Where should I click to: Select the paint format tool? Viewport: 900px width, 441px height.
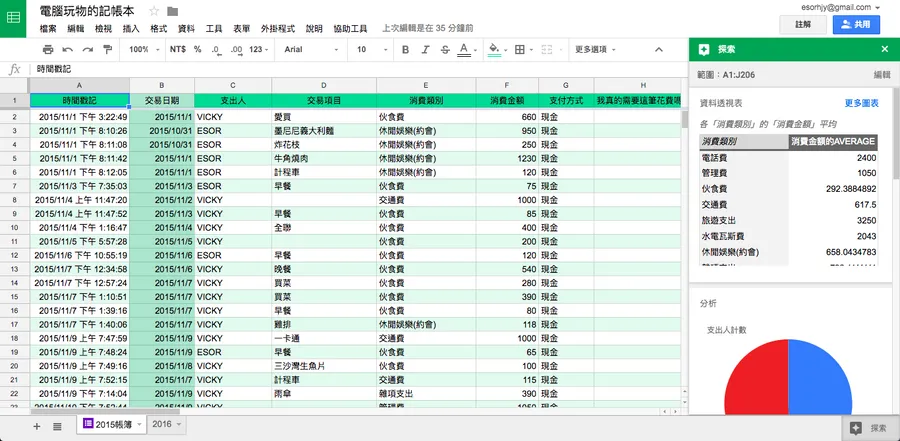(107, 49)
